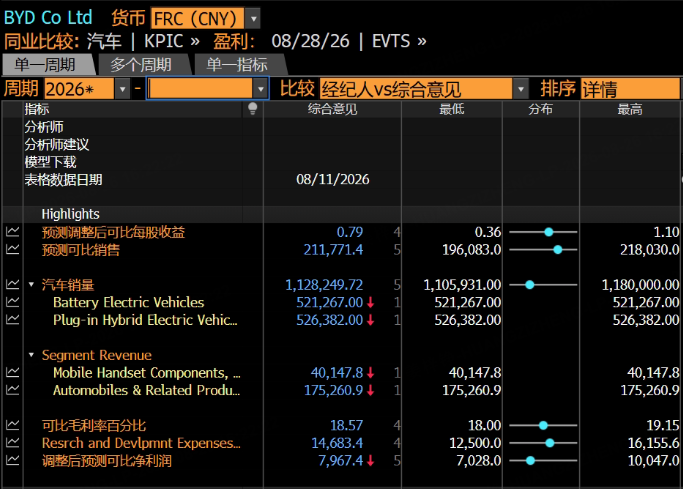This screenshot has width=683, height=489.
Task: Open the 比较 经纪人vs综合意见 dropdown arrow
Action: 521,89
